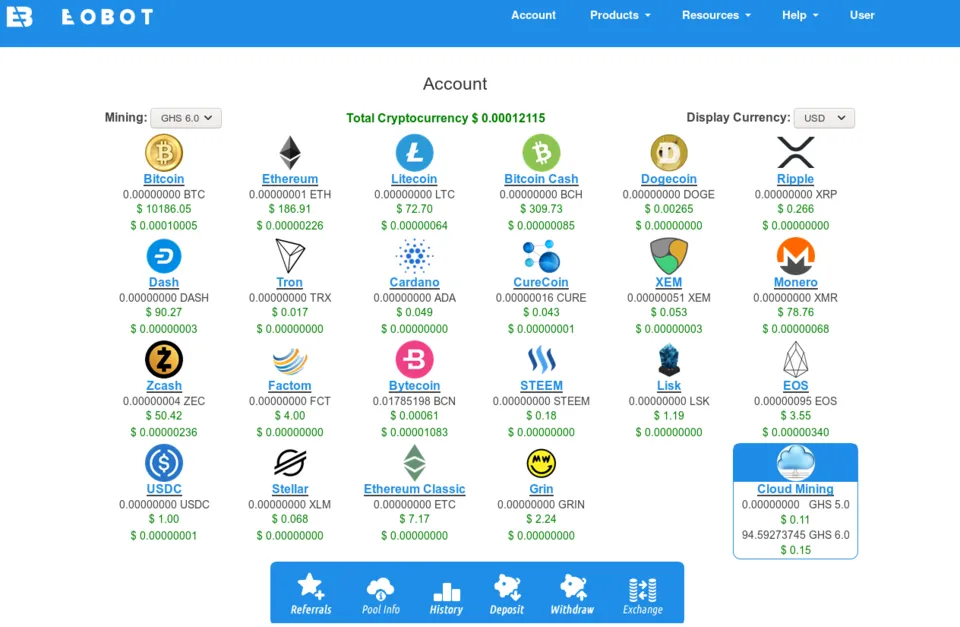Click the Grin smiley icon

click(541, 464)
